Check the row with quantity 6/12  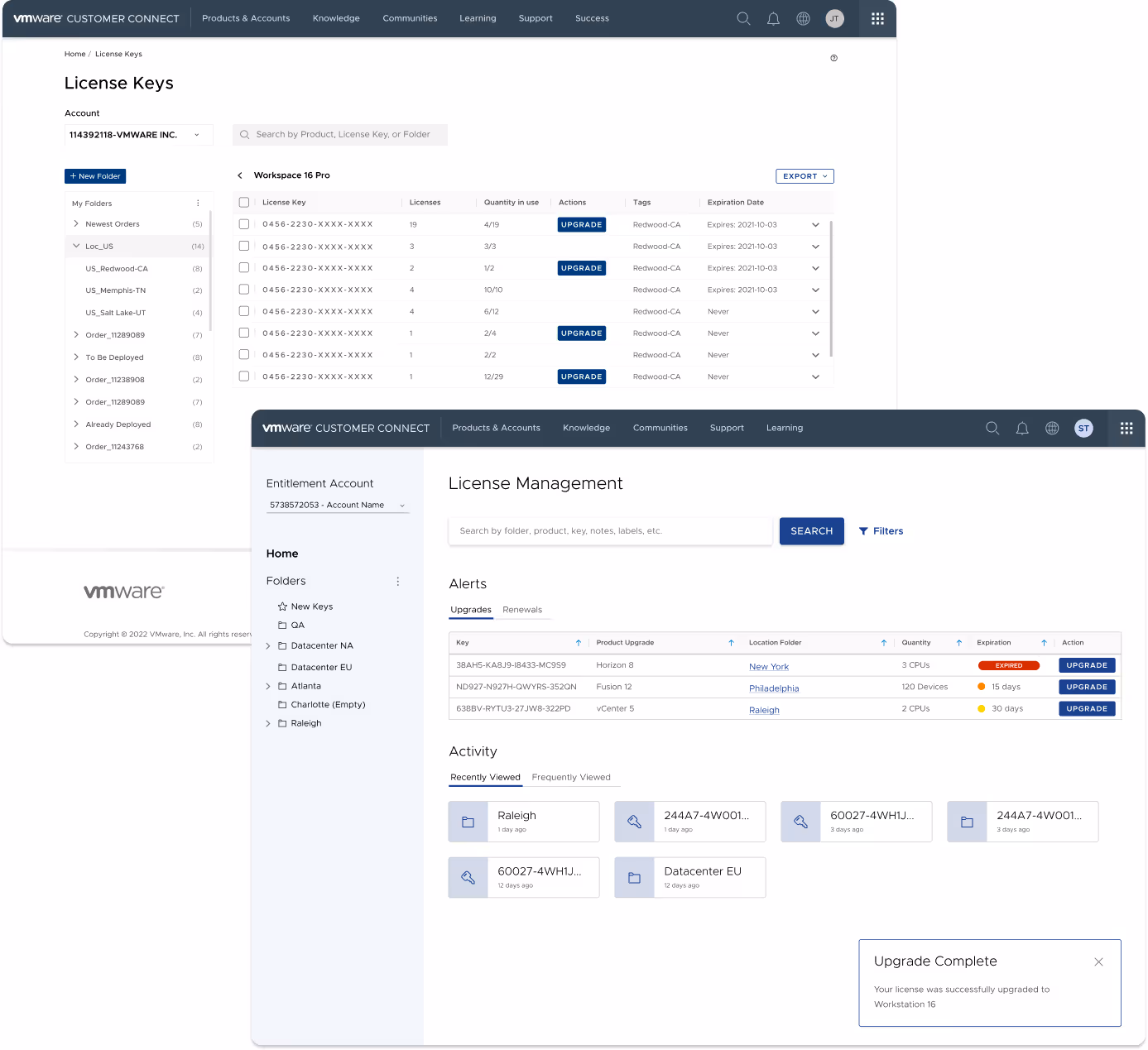tap(244, 311)
